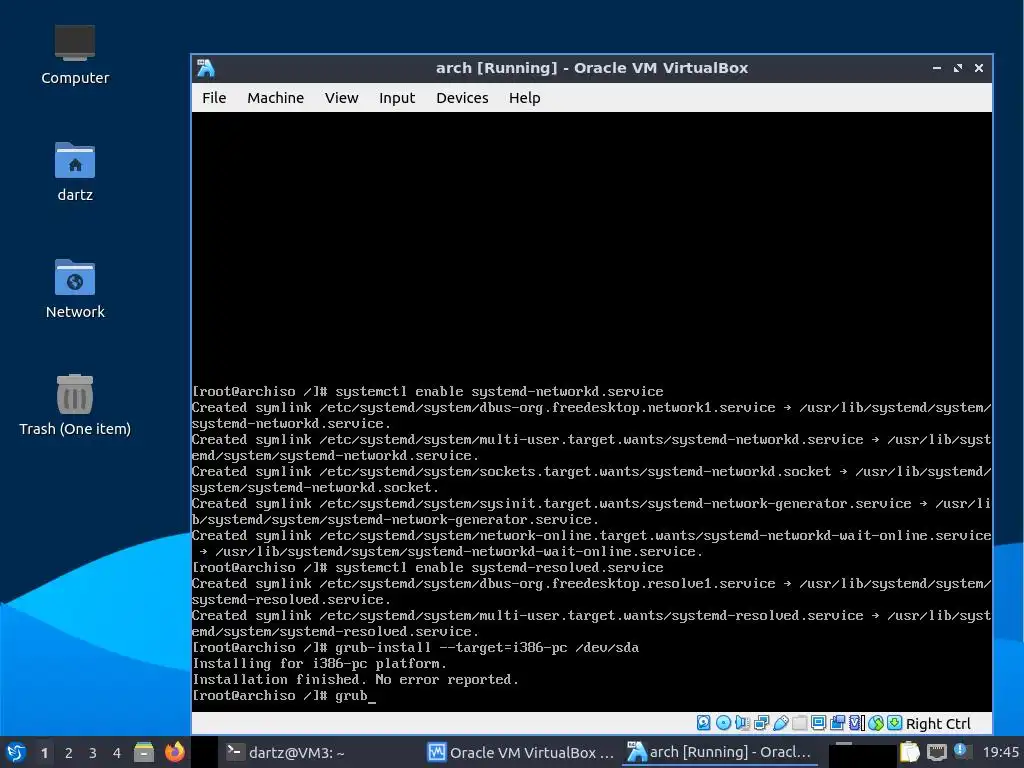Open the Input menu
This screenshot has width=1024, height=768.
(397, 98)
